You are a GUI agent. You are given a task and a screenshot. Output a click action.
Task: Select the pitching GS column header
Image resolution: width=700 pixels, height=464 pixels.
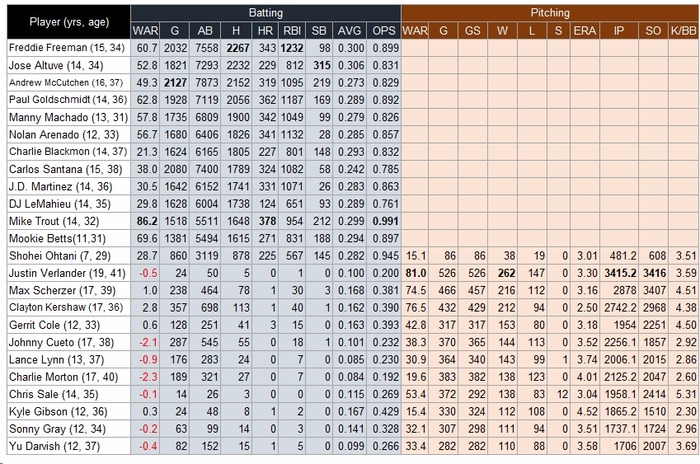point(472,30)
